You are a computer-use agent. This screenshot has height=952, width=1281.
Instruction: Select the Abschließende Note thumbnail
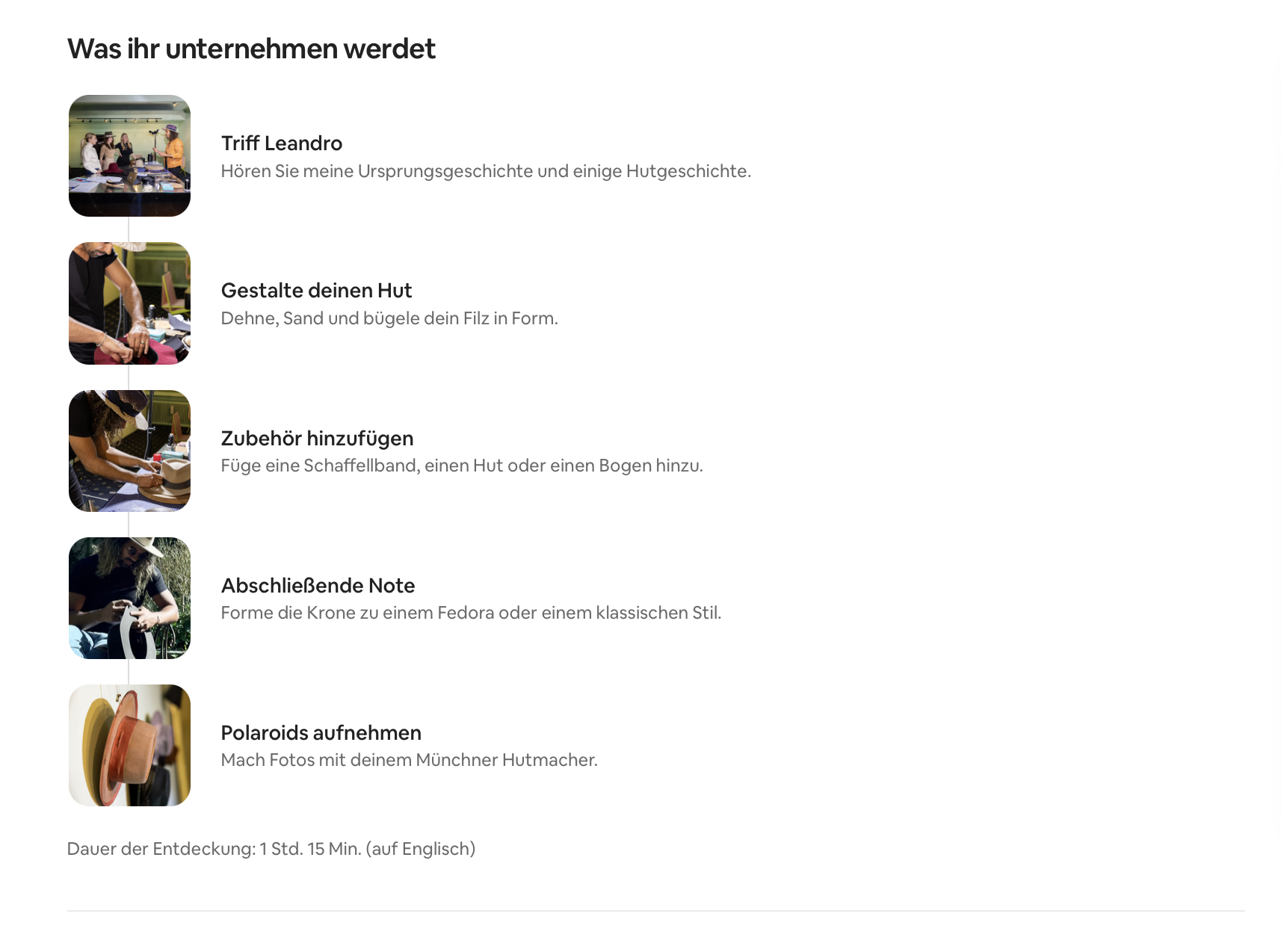(x=129, y=598)
